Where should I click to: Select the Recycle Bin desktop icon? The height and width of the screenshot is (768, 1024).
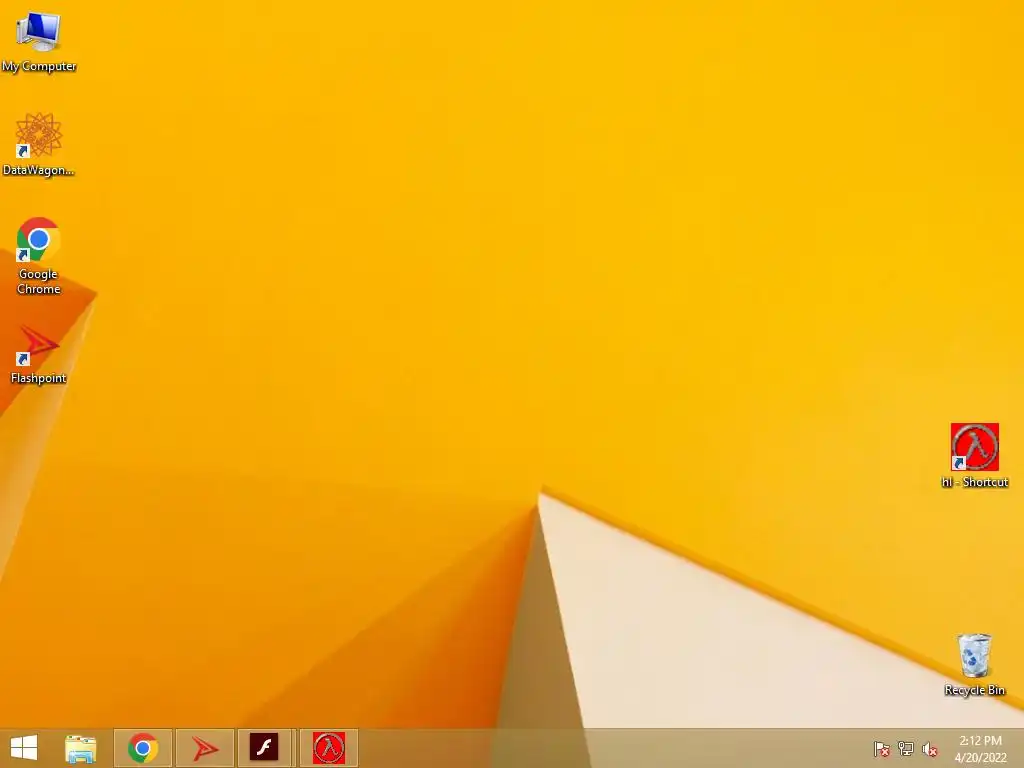coord(974,664)
